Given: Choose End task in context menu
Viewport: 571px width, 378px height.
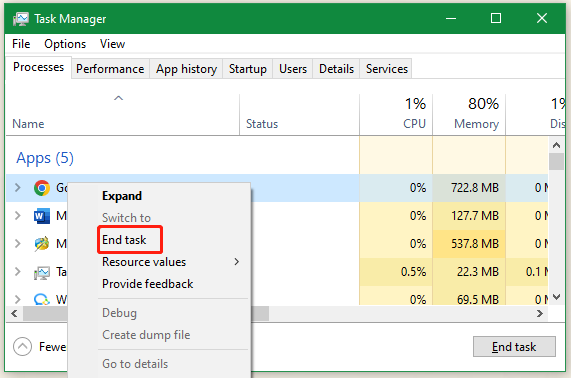Looking at the screenshot, I should 124,240.
